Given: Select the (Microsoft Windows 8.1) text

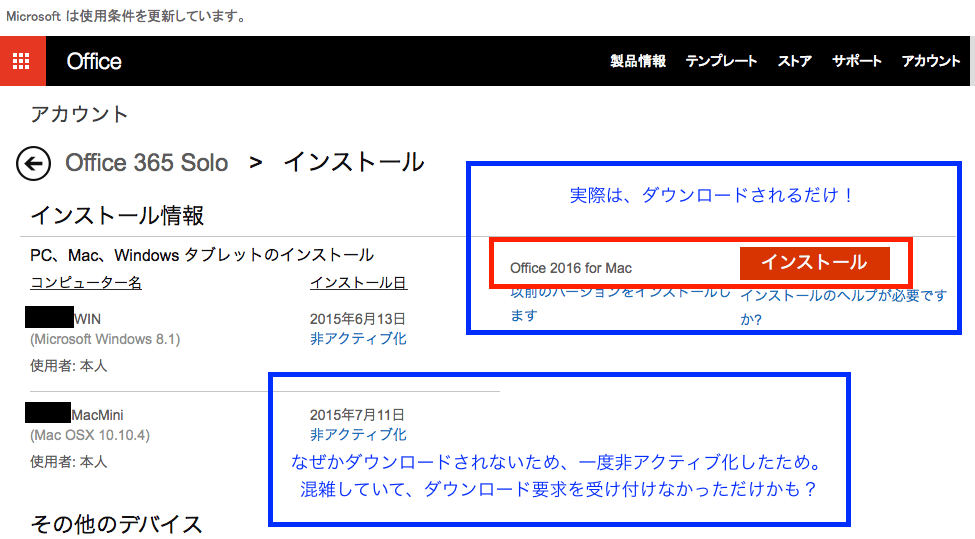Looking at the screenshot, I should pos(105,339).
